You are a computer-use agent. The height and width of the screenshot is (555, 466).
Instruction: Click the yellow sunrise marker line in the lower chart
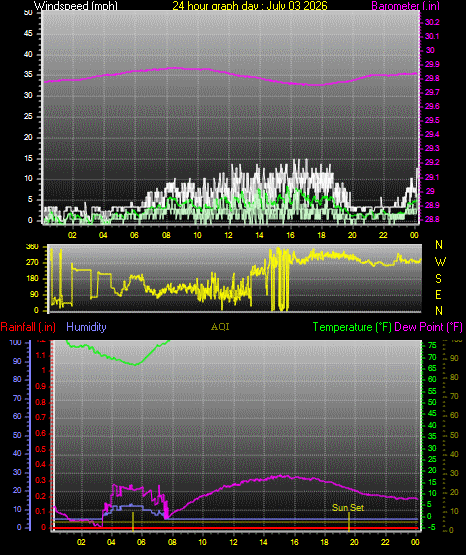coord(133,522)
